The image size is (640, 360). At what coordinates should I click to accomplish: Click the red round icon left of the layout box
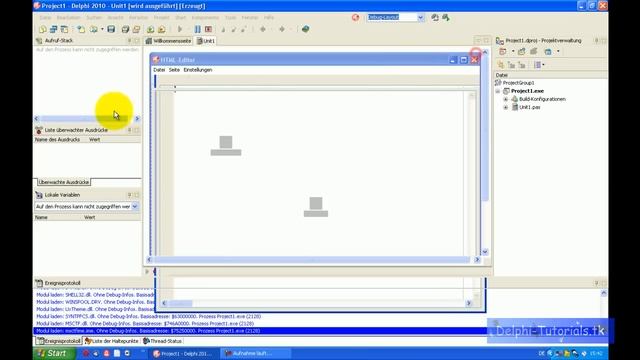point(356,17)
